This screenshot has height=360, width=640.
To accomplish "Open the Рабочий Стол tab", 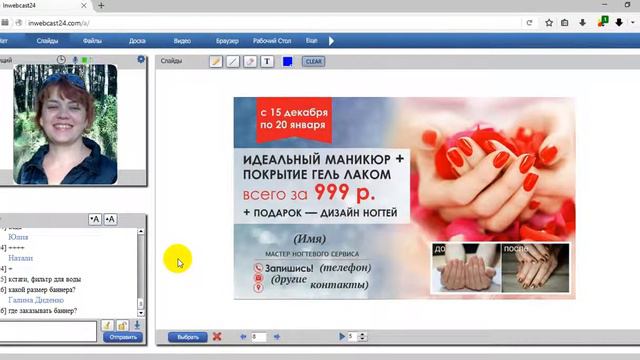I will tap(272, 41).
